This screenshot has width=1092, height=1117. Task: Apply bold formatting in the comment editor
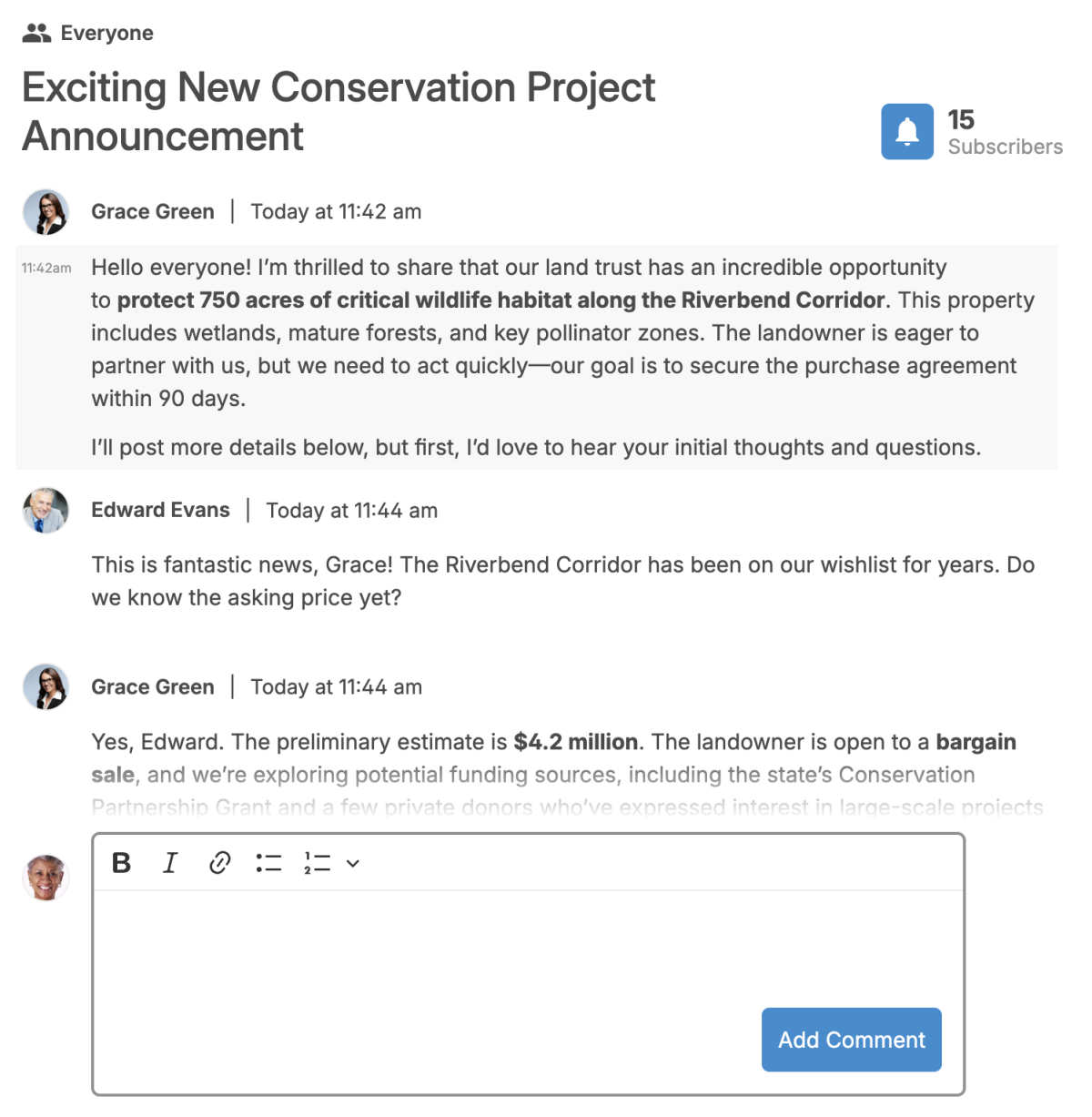[x=121, y=863]
